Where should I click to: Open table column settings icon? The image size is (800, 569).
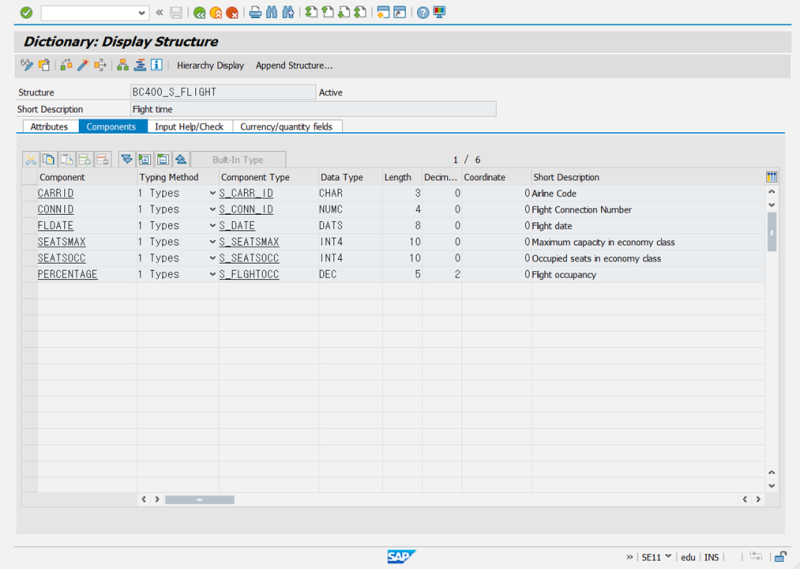coord(771,177)
